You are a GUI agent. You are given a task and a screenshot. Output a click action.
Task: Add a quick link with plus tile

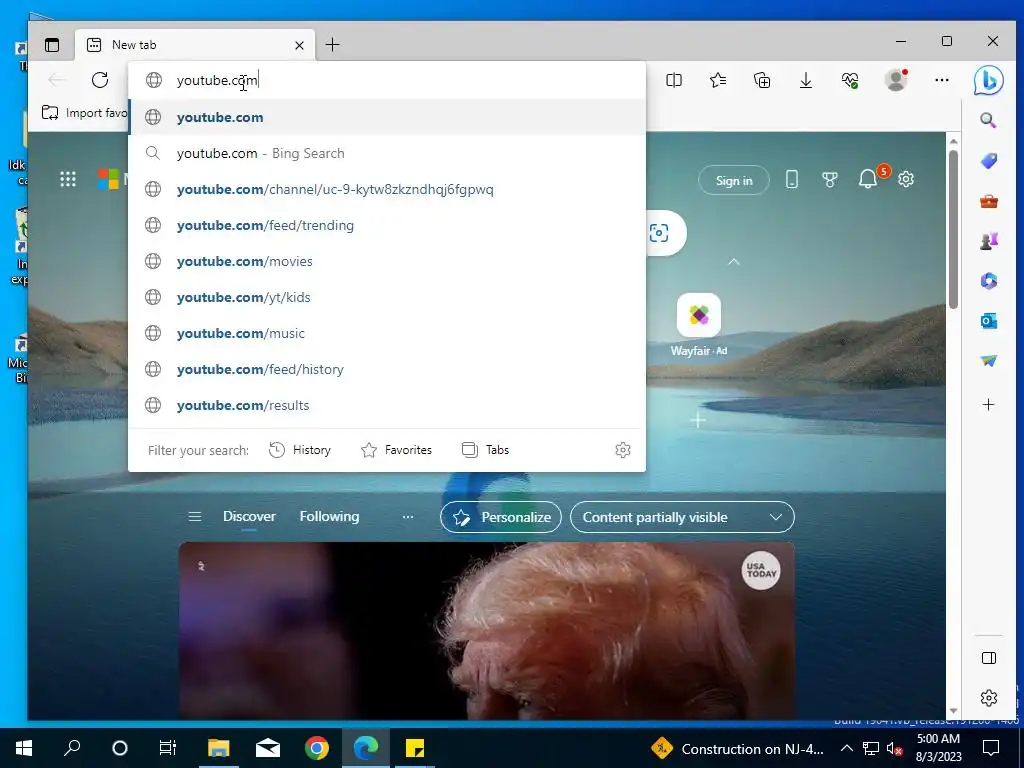698,421
